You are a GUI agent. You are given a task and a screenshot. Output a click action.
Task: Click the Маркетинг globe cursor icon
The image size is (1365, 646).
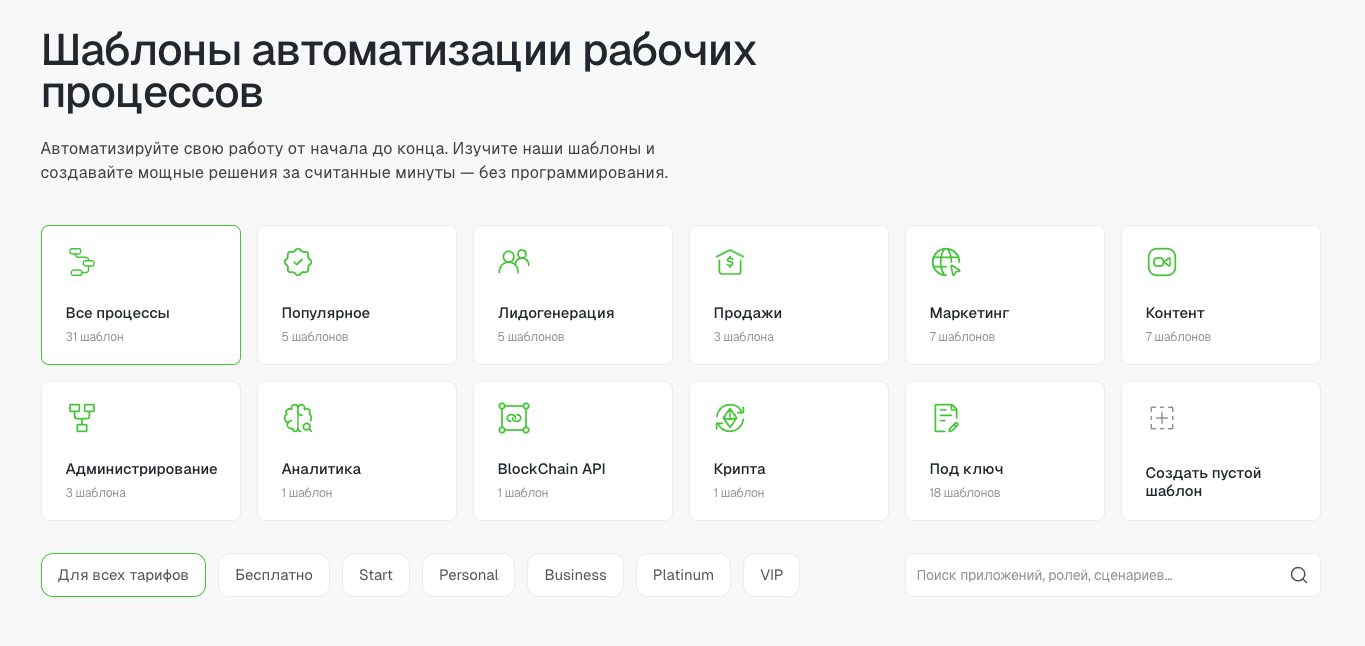click(x=946, y=262)
